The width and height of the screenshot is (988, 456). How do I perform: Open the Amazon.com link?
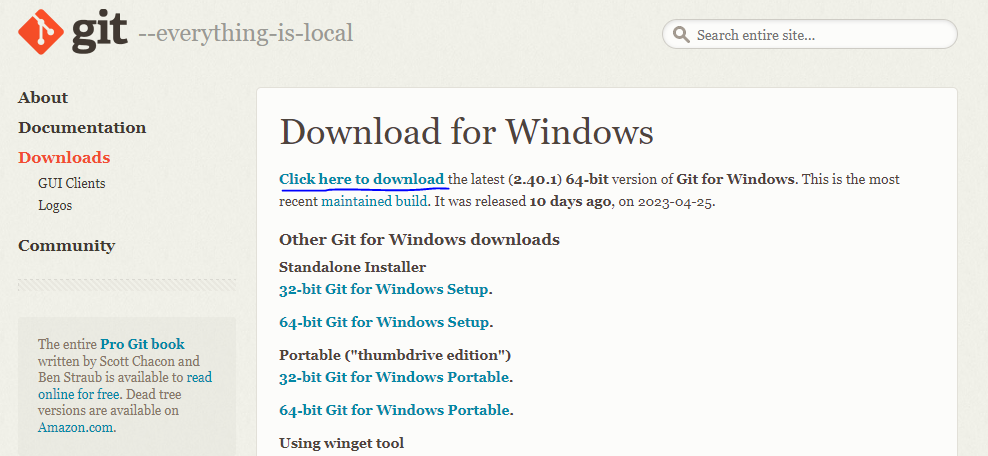[76, 427]
